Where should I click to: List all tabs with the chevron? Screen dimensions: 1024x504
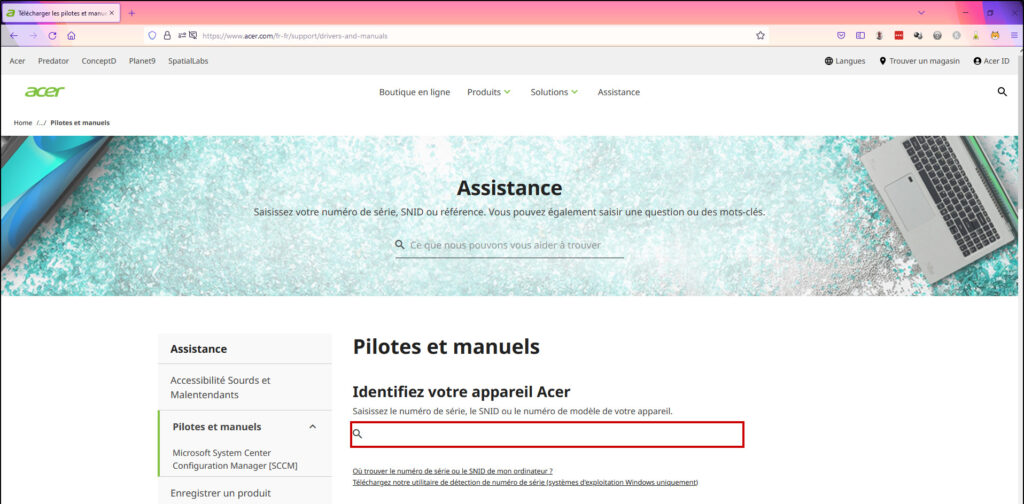pyautogui.click(x=921, y=13)
